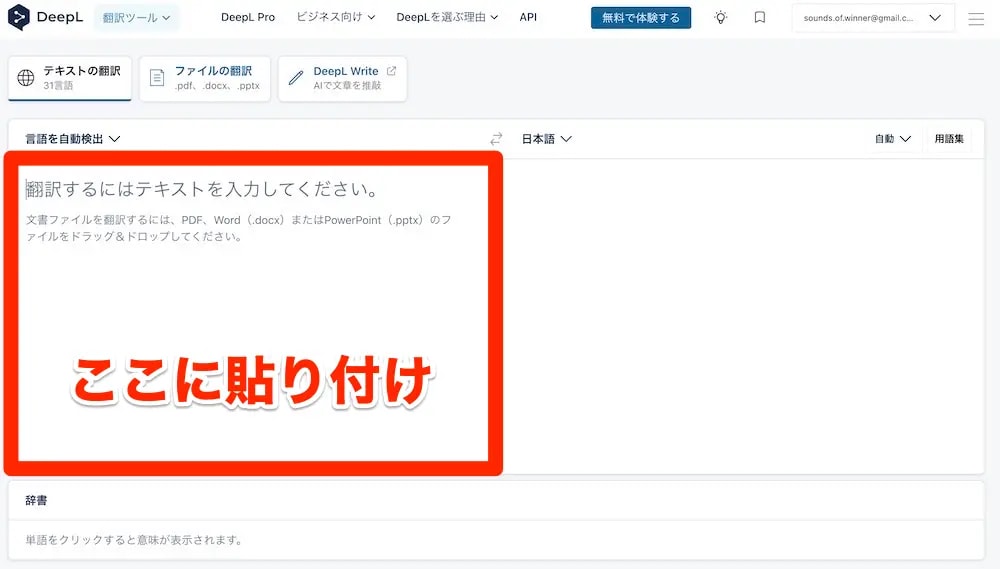
Task: Swap source and target languages
Action: [x=496, y=139]
